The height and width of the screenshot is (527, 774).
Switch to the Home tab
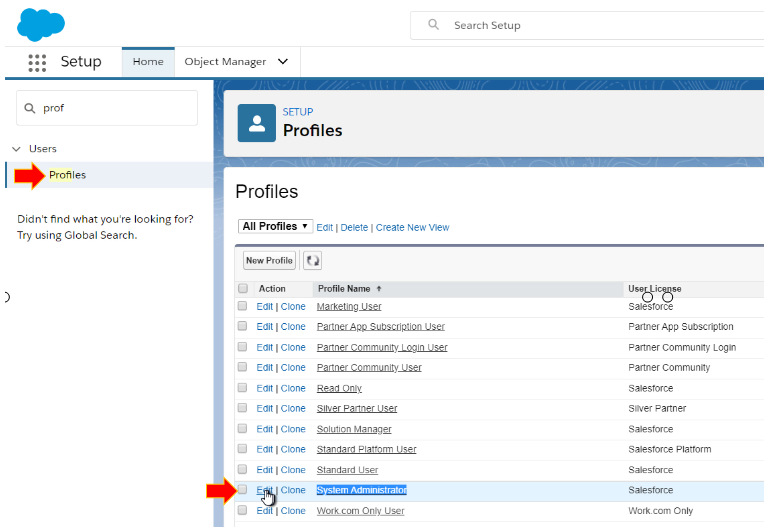(148, 62)
